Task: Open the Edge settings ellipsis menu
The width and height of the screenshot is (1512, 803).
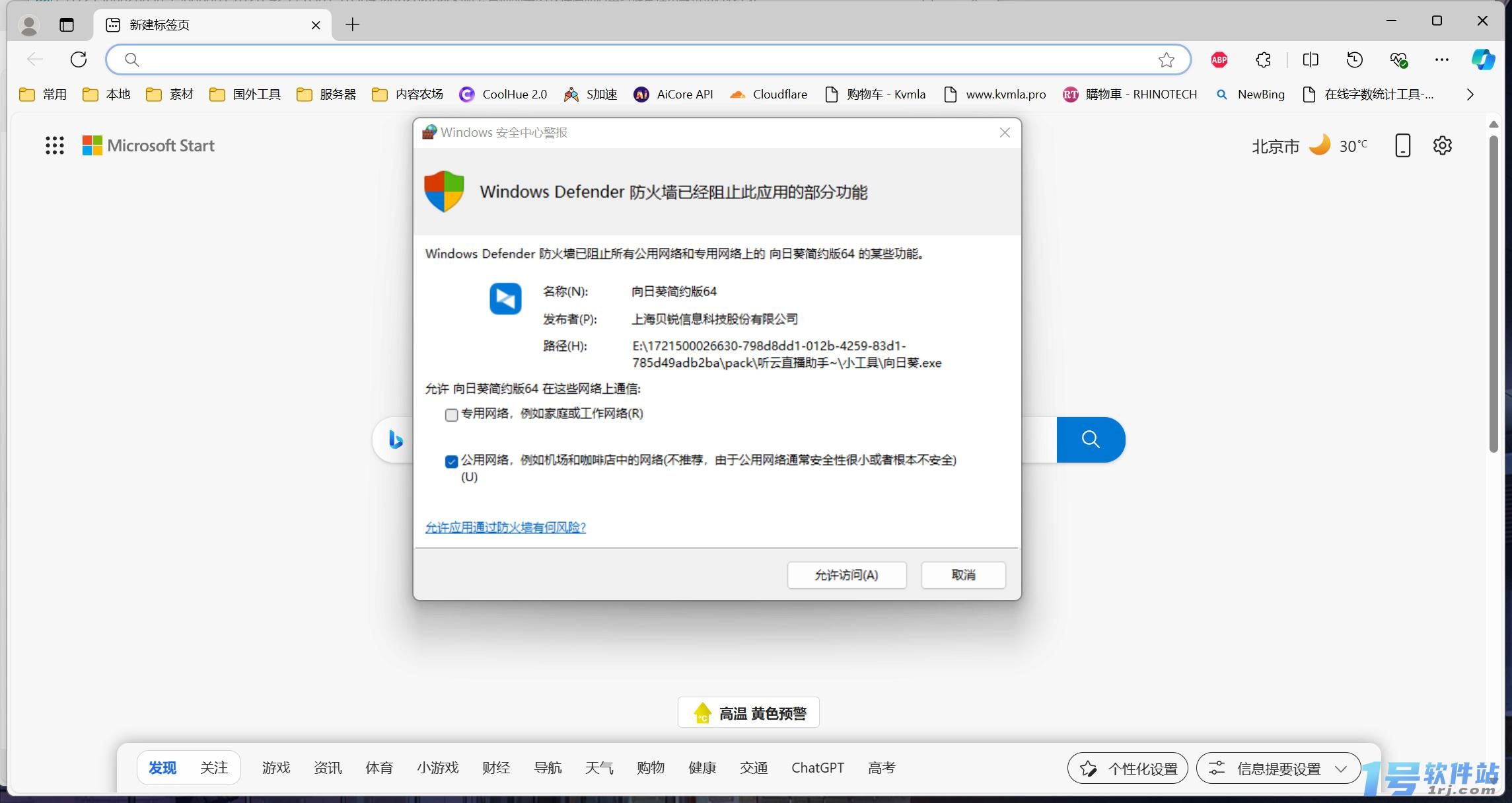Action: 1442,60
